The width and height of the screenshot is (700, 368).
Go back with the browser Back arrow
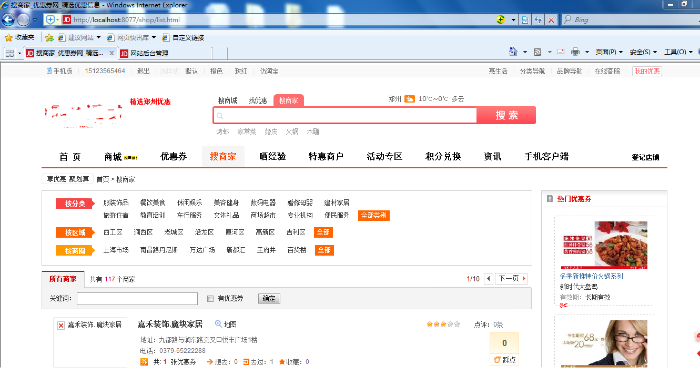click(x=8, y=20)
